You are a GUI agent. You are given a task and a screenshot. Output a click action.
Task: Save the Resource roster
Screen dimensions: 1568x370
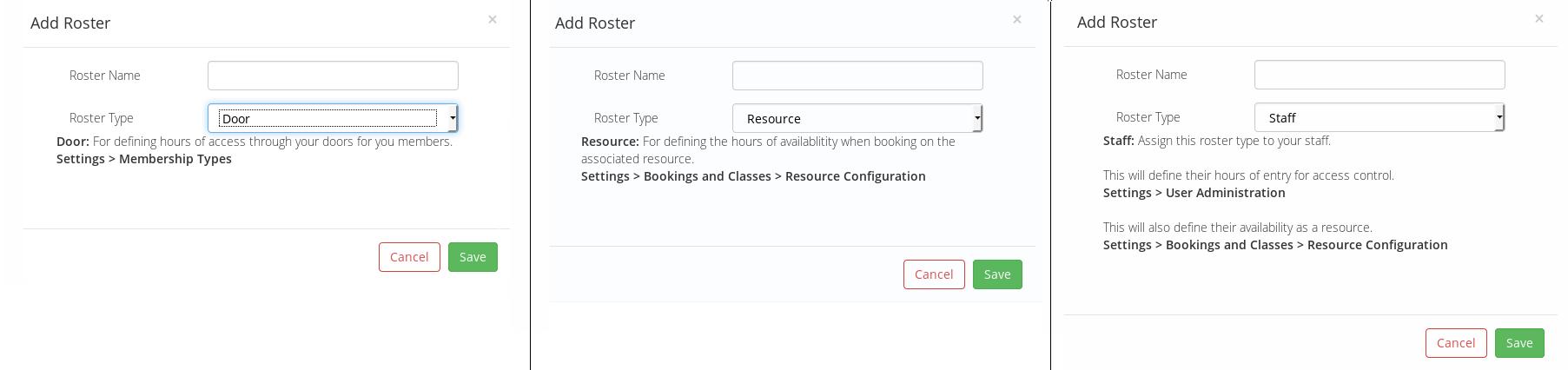click(997, 274)
